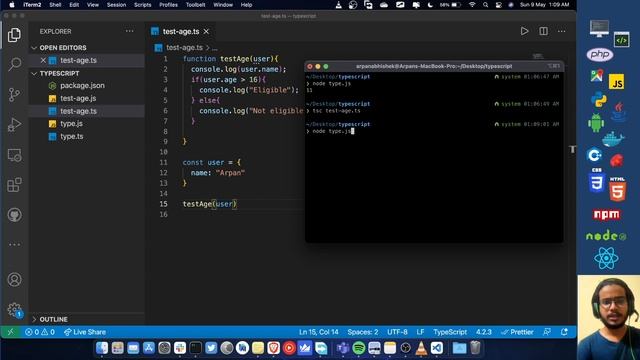The height and width of the screenshot is (360, 640).
Task: Open the Accounts menu in activity bar
Action: coord(14,280)
